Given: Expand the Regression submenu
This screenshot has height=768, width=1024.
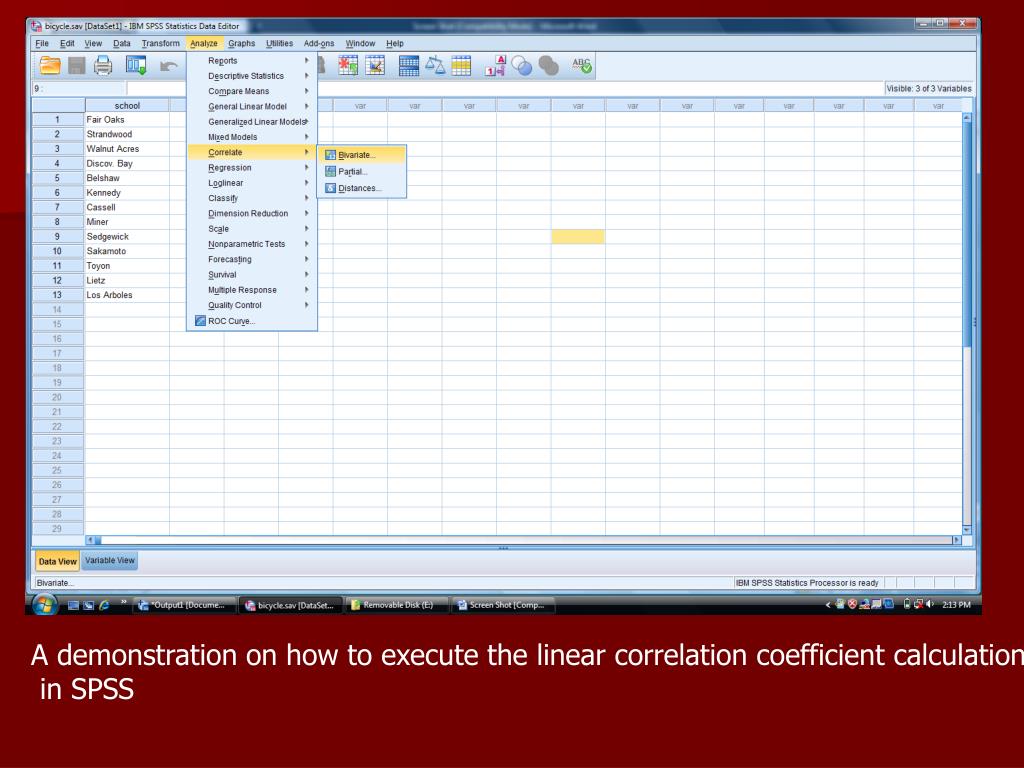Looking at the screenshot, I should pos(251,167).
